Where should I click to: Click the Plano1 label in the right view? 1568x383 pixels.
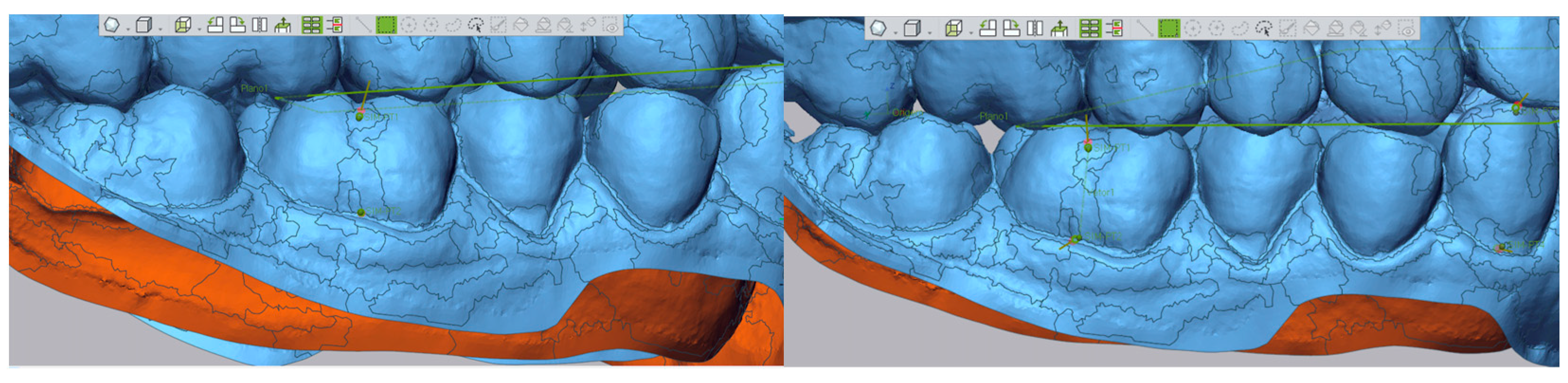[994, 116]
